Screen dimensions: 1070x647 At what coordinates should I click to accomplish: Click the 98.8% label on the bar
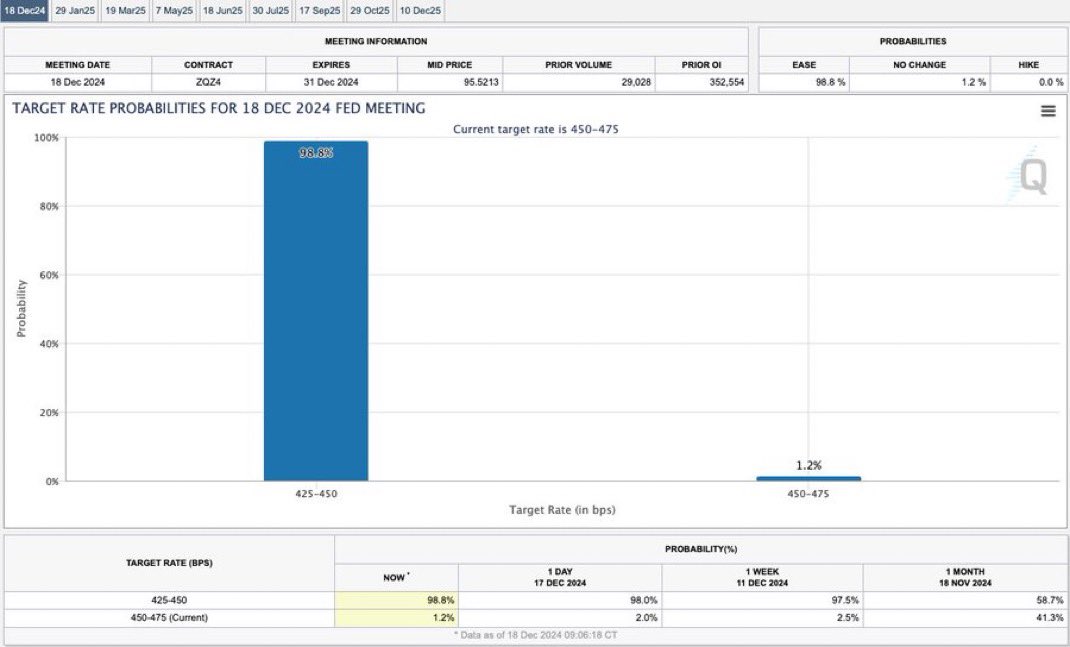316,153
